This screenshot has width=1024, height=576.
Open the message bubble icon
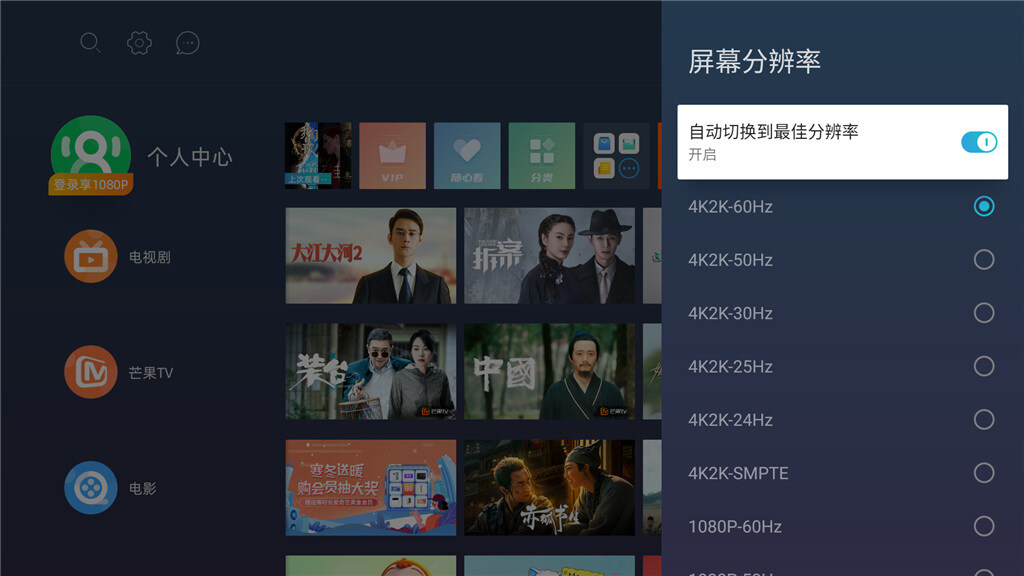point(187,43)
